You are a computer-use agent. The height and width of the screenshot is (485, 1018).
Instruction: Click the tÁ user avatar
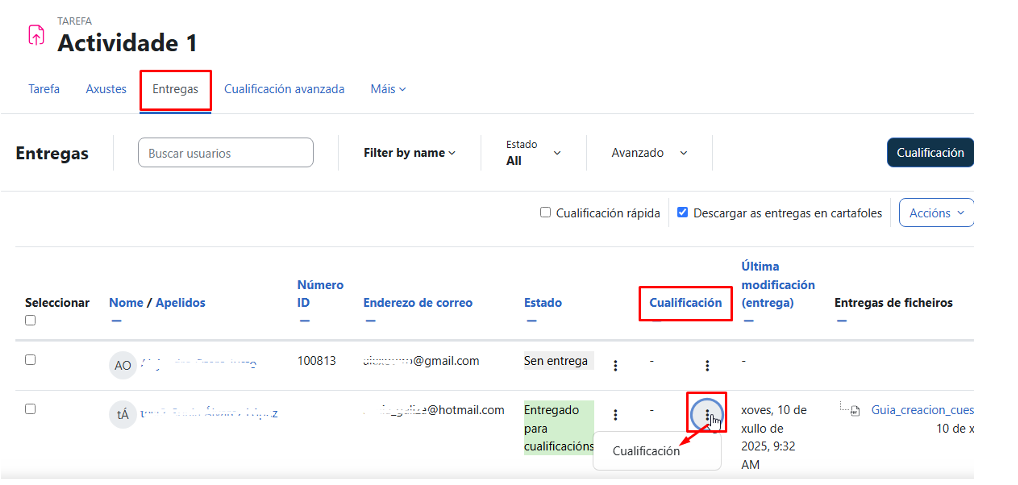pos(122,415)
